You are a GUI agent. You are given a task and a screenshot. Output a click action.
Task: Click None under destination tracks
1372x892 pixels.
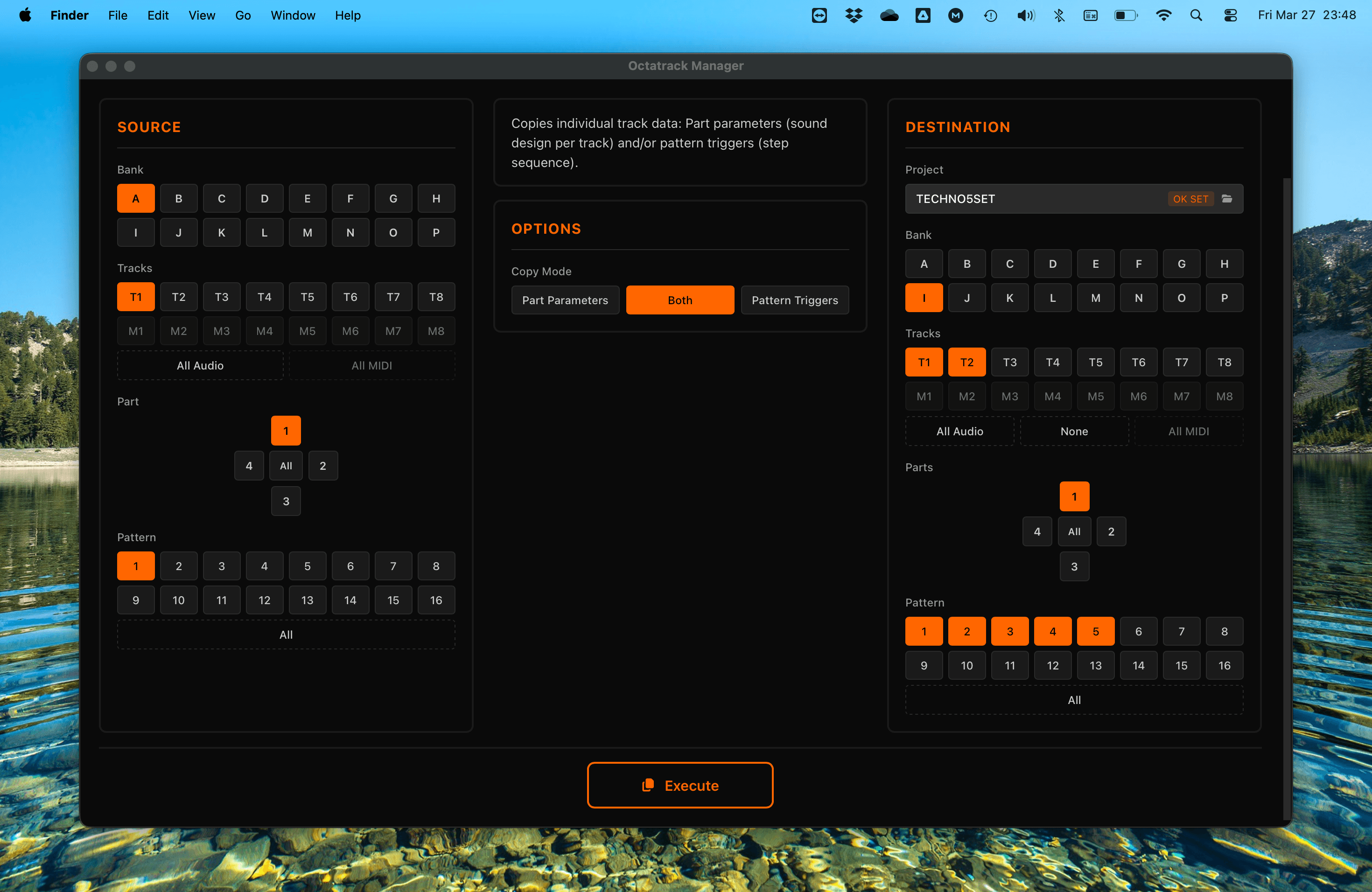pyautogui.click(x=1074, y=432)
